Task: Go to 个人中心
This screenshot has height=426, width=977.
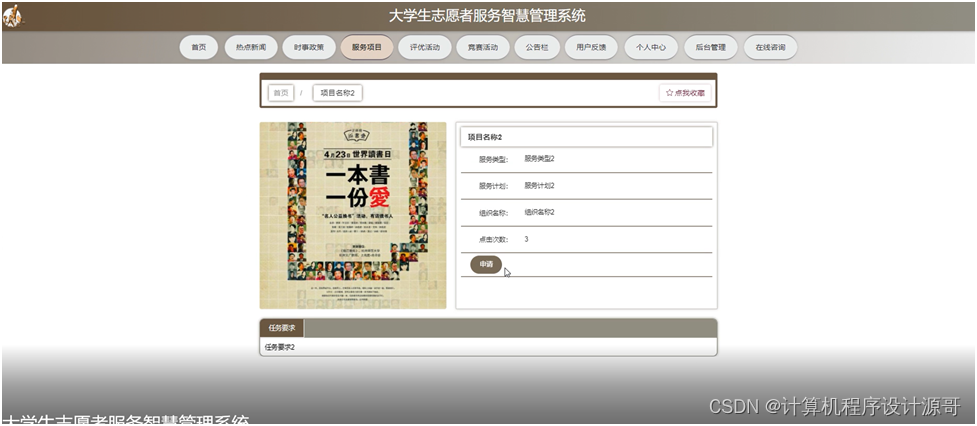Action: pyautogui.click(x=651, y=47)
